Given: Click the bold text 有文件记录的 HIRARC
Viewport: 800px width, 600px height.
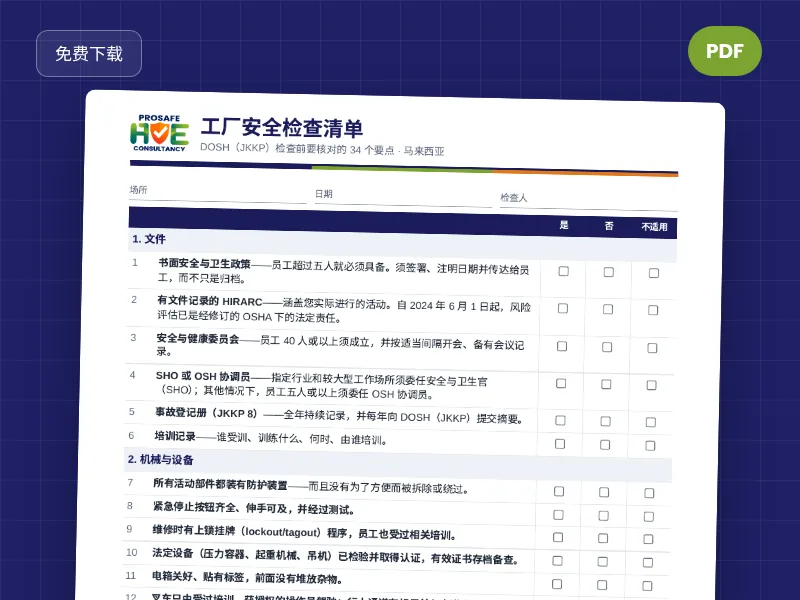Looking at the screenshot, I should click(210, 301).
